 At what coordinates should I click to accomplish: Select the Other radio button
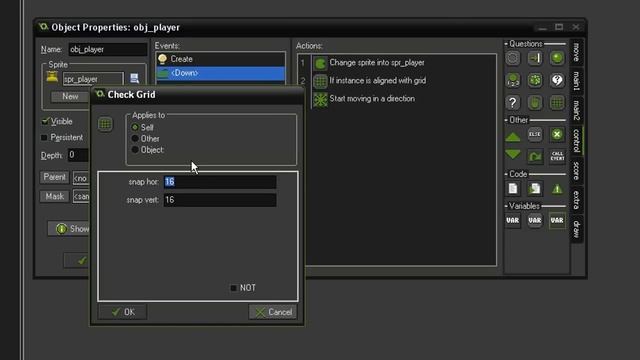coord(135,139)
